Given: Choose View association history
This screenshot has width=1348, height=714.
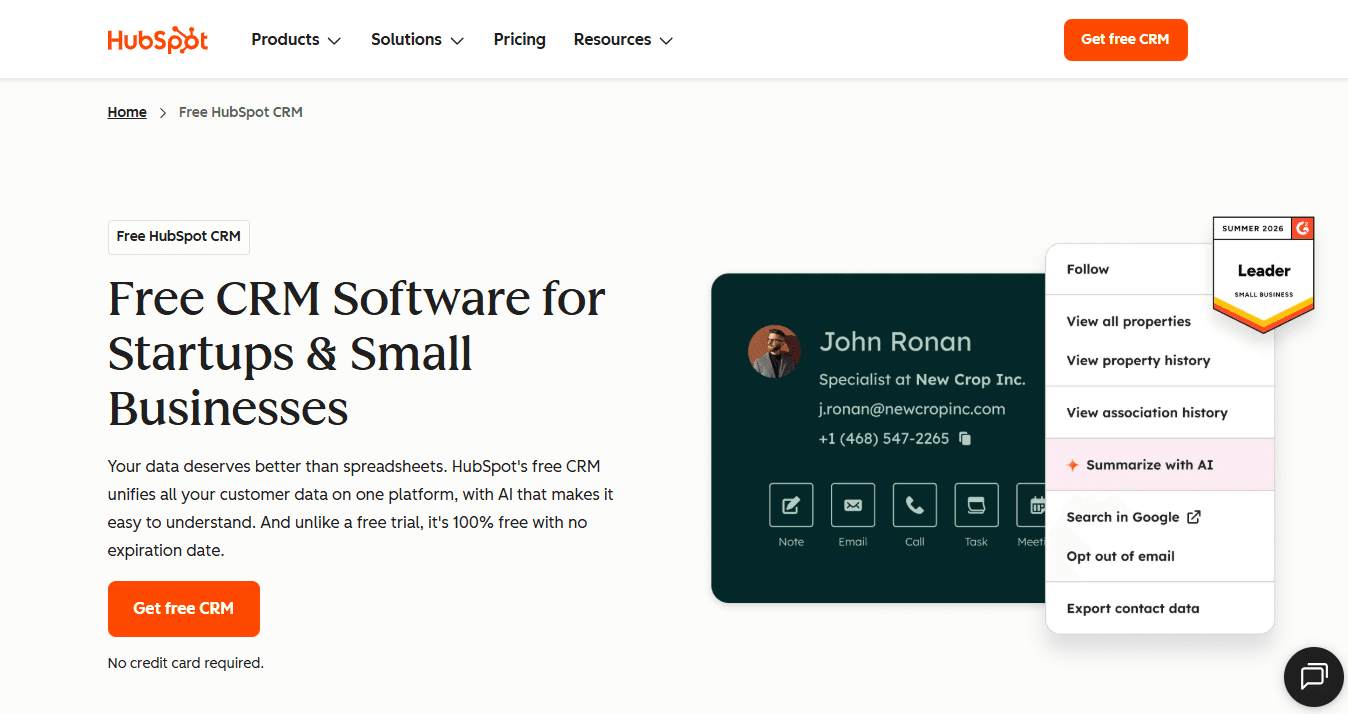Looking at the screenshot, I should (x=1147, y=412).
